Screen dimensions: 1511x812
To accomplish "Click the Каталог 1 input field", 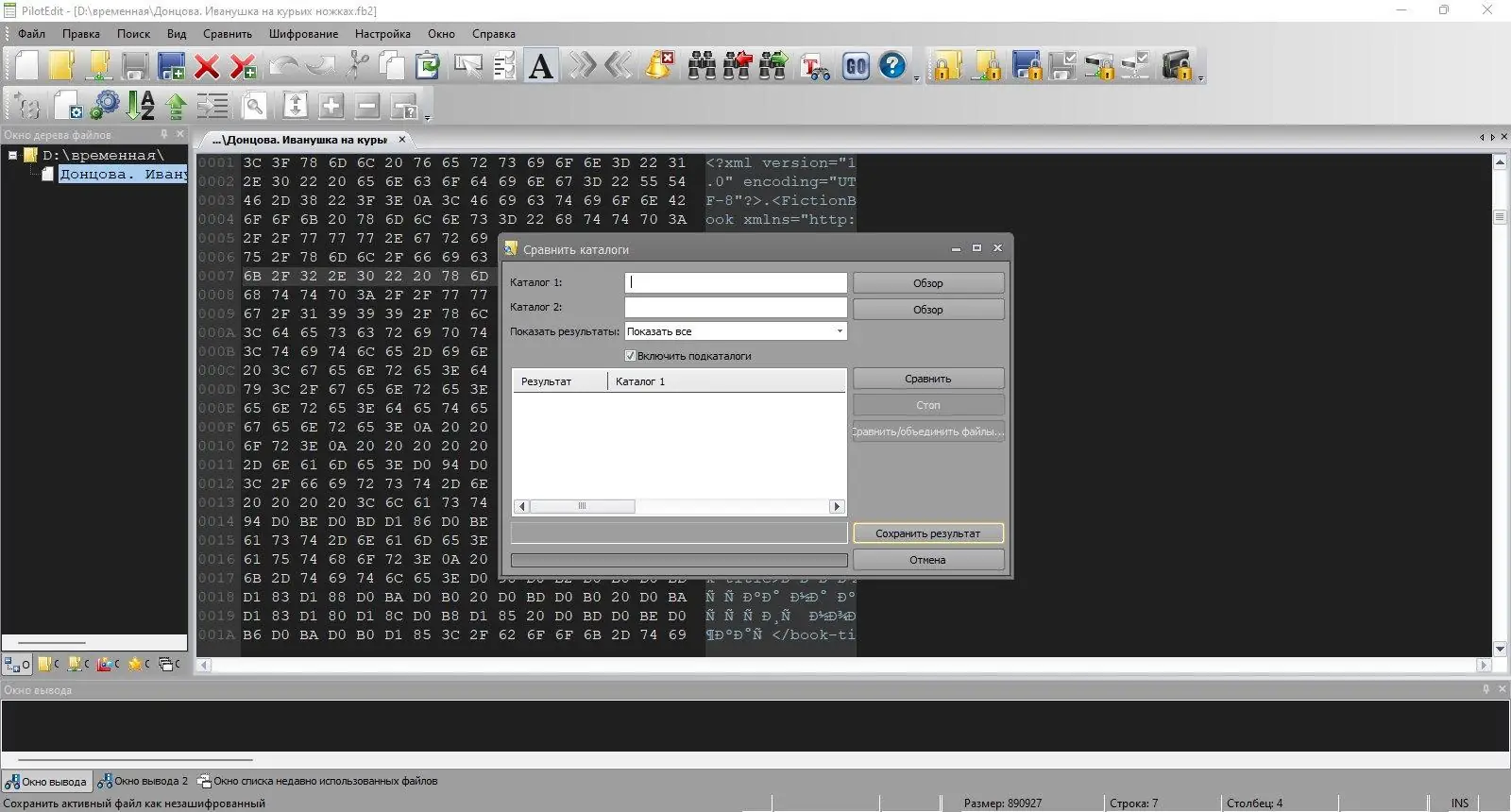I will point(736,282).
